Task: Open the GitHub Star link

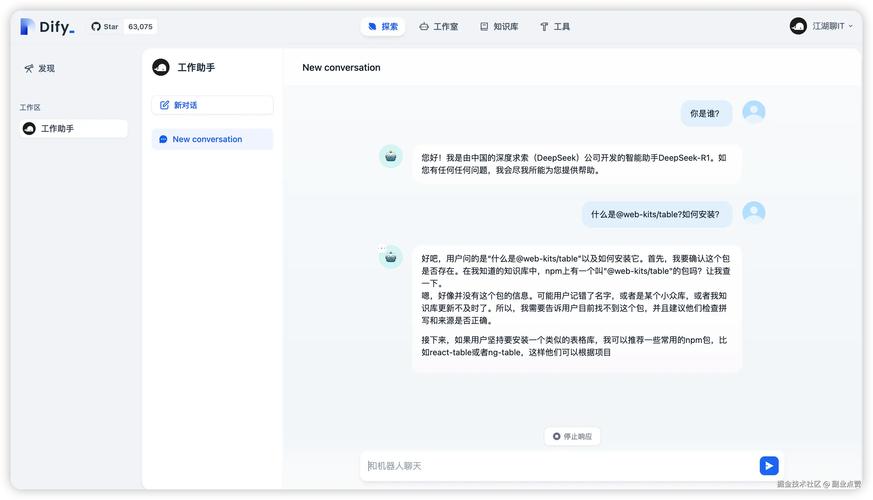Action: pos(105,27)
